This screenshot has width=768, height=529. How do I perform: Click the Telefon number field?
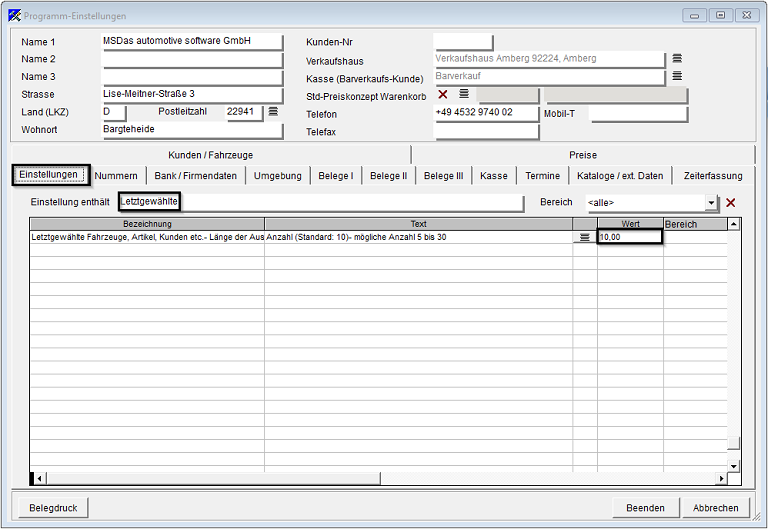486,113
